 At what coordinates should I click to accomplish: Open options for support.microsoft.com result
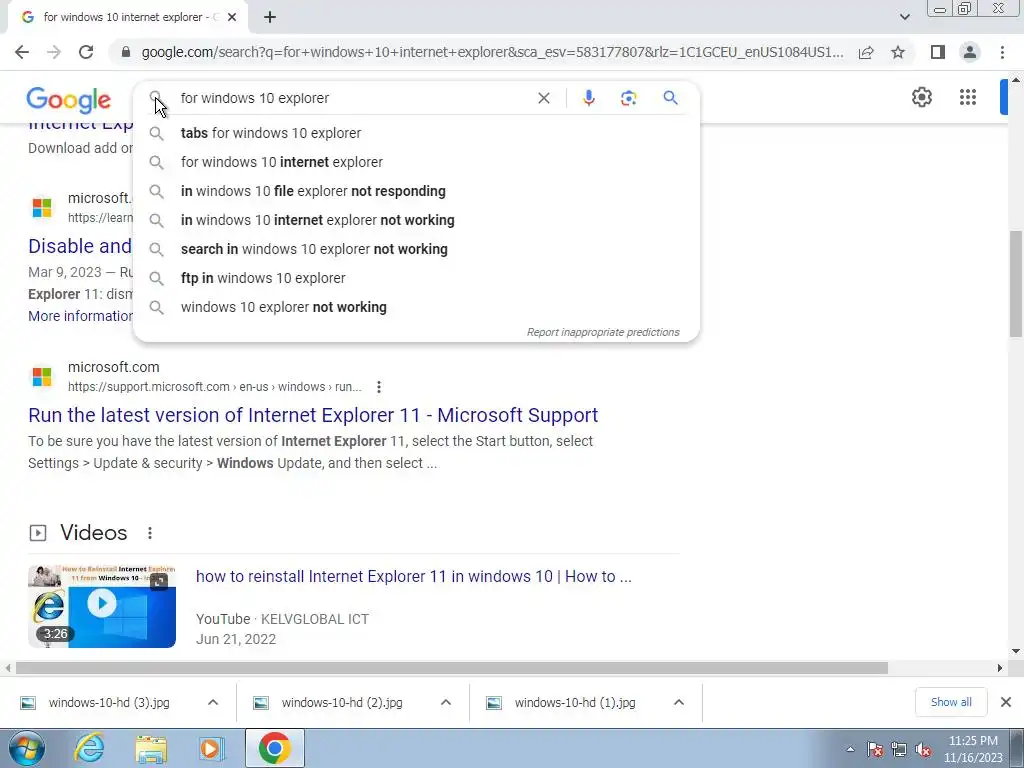coord(379,387)
